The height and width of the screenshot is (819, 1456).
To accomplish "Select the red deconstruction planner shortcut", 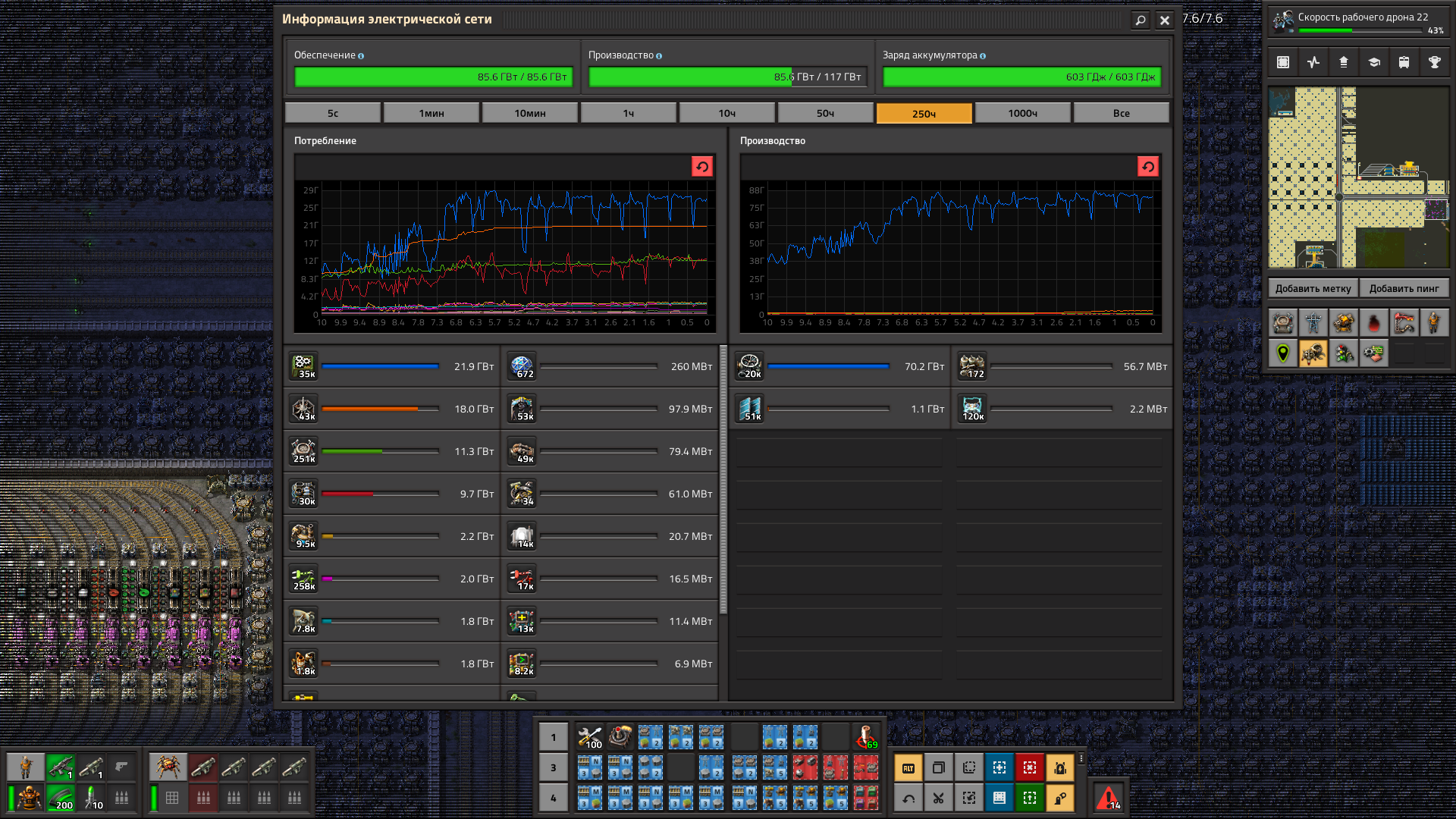I will pos(1030,767).
